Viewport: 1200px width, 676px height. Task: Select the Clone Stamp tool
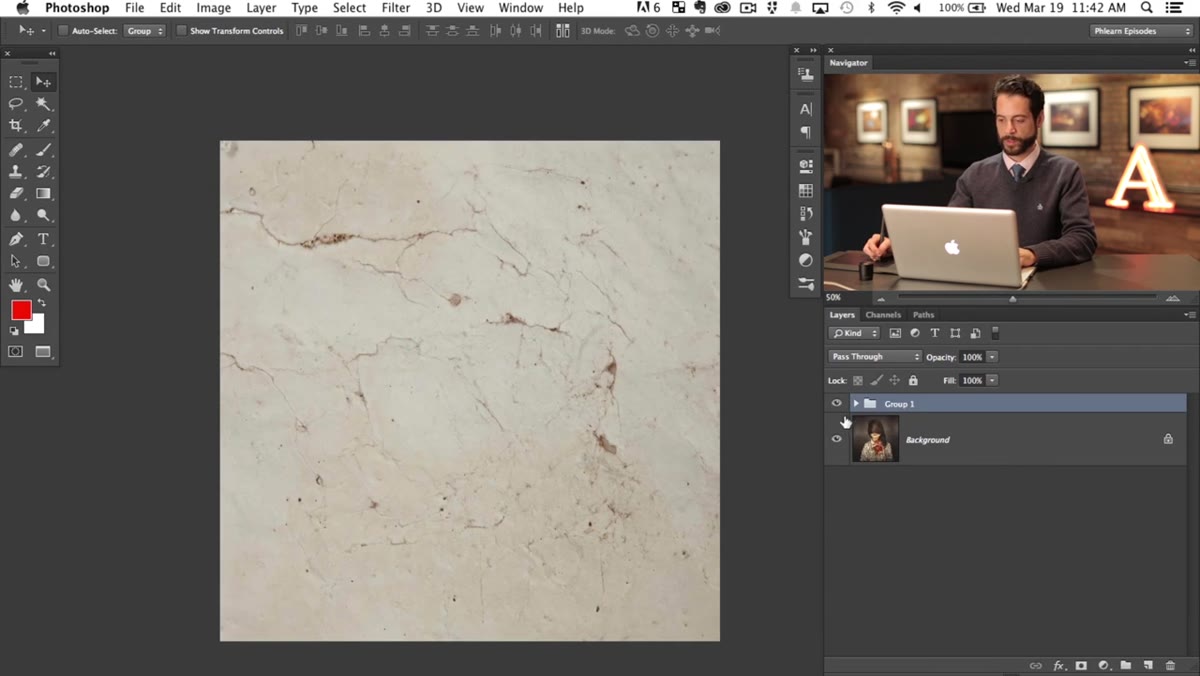click(x=16, y=172)
